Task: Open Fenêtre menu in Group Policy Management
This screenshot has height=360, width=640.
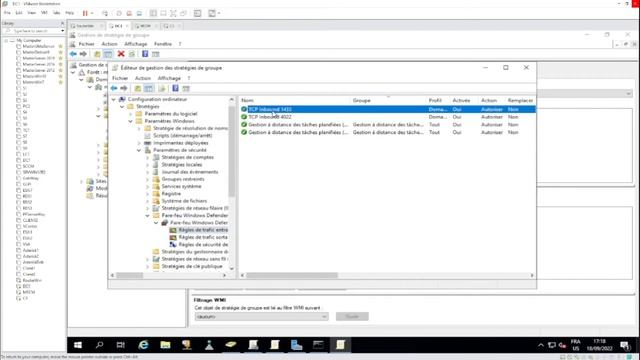Action: pyautogui.click(x=163, y=44)
